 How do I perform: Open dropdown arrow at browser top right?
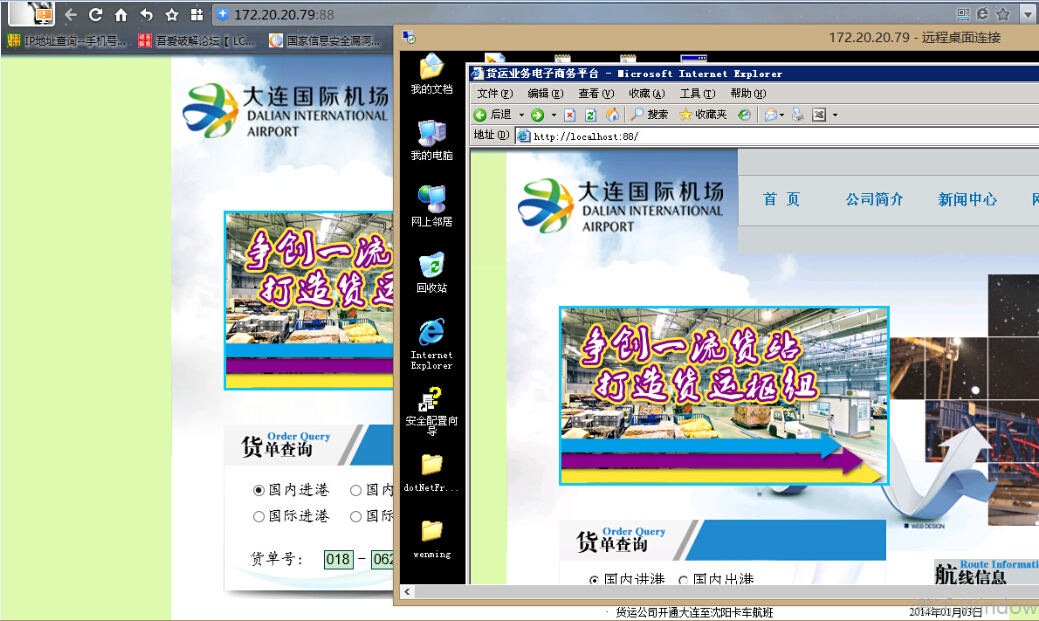pos(1028,15)
